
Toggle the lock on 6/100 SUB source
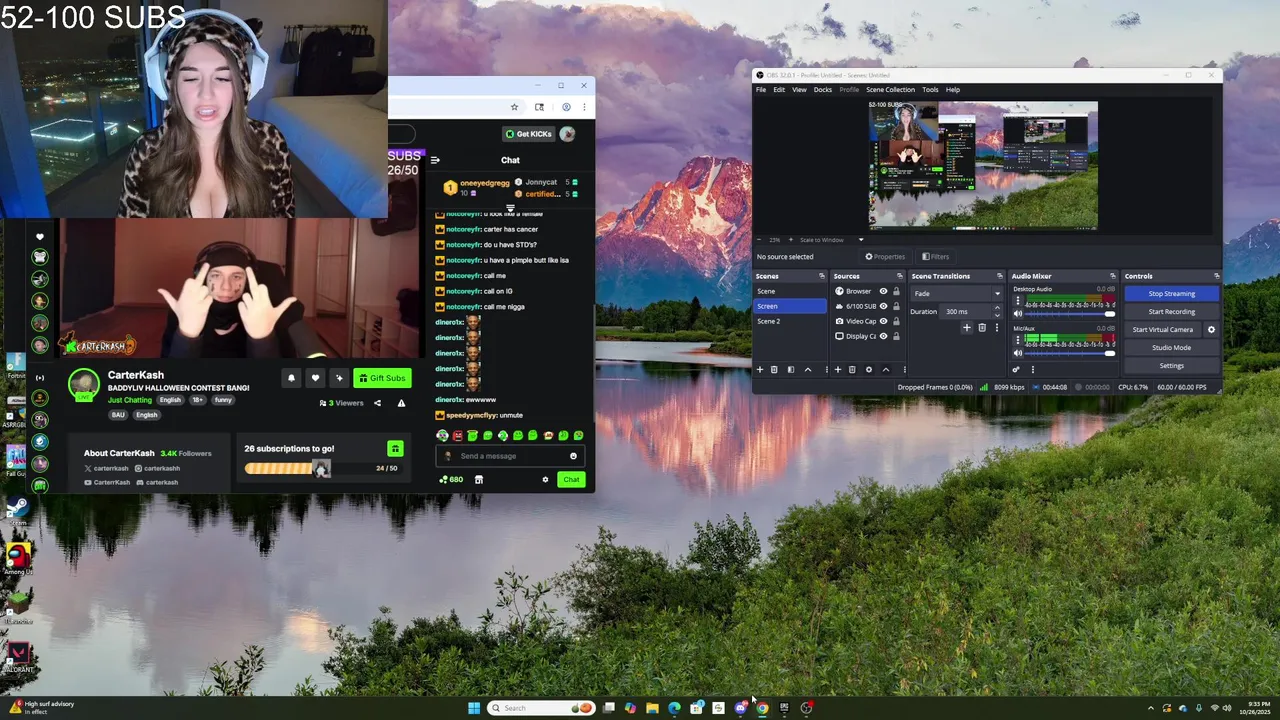point(896,306)
